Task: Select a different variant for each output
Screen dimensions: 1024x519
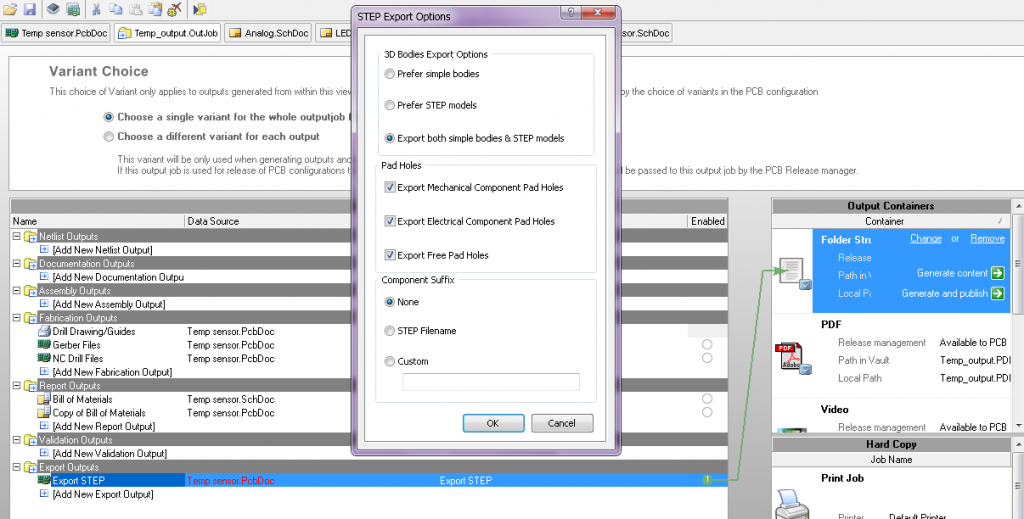Action: pyautogui.click(x=108, y=136)
